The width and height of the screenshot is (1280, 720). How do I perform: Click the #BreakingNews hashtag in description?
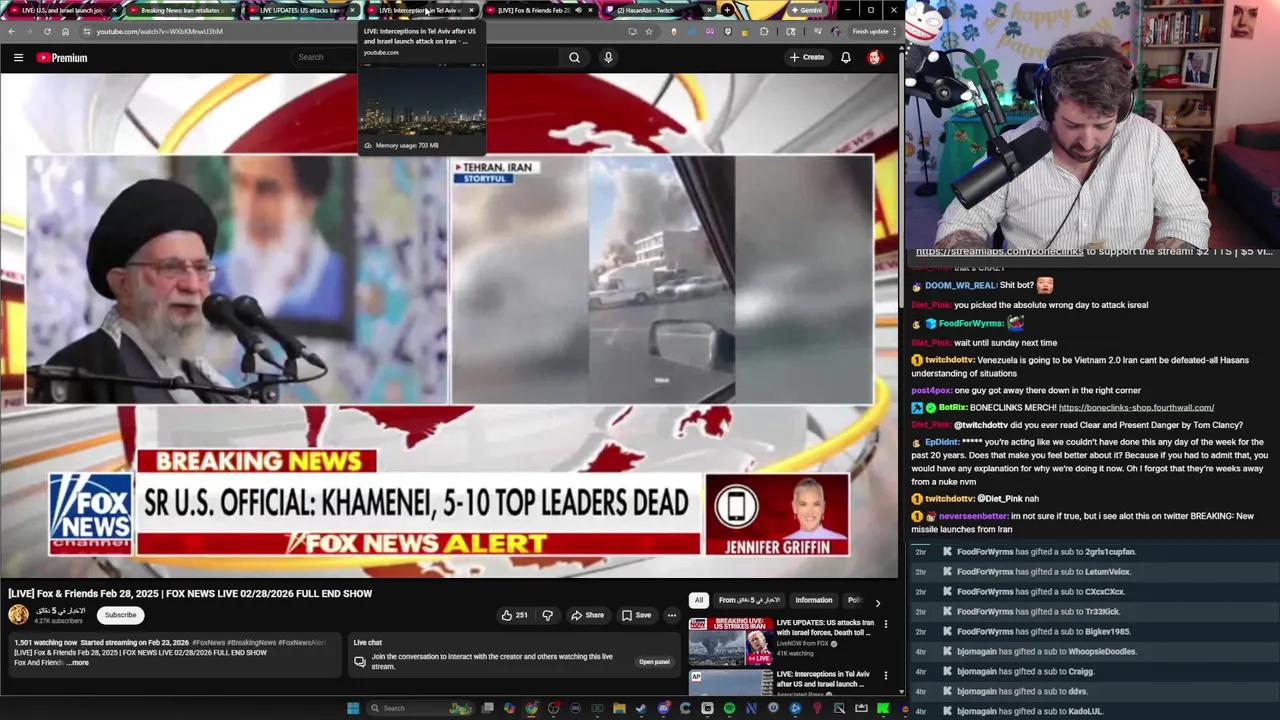252,643
